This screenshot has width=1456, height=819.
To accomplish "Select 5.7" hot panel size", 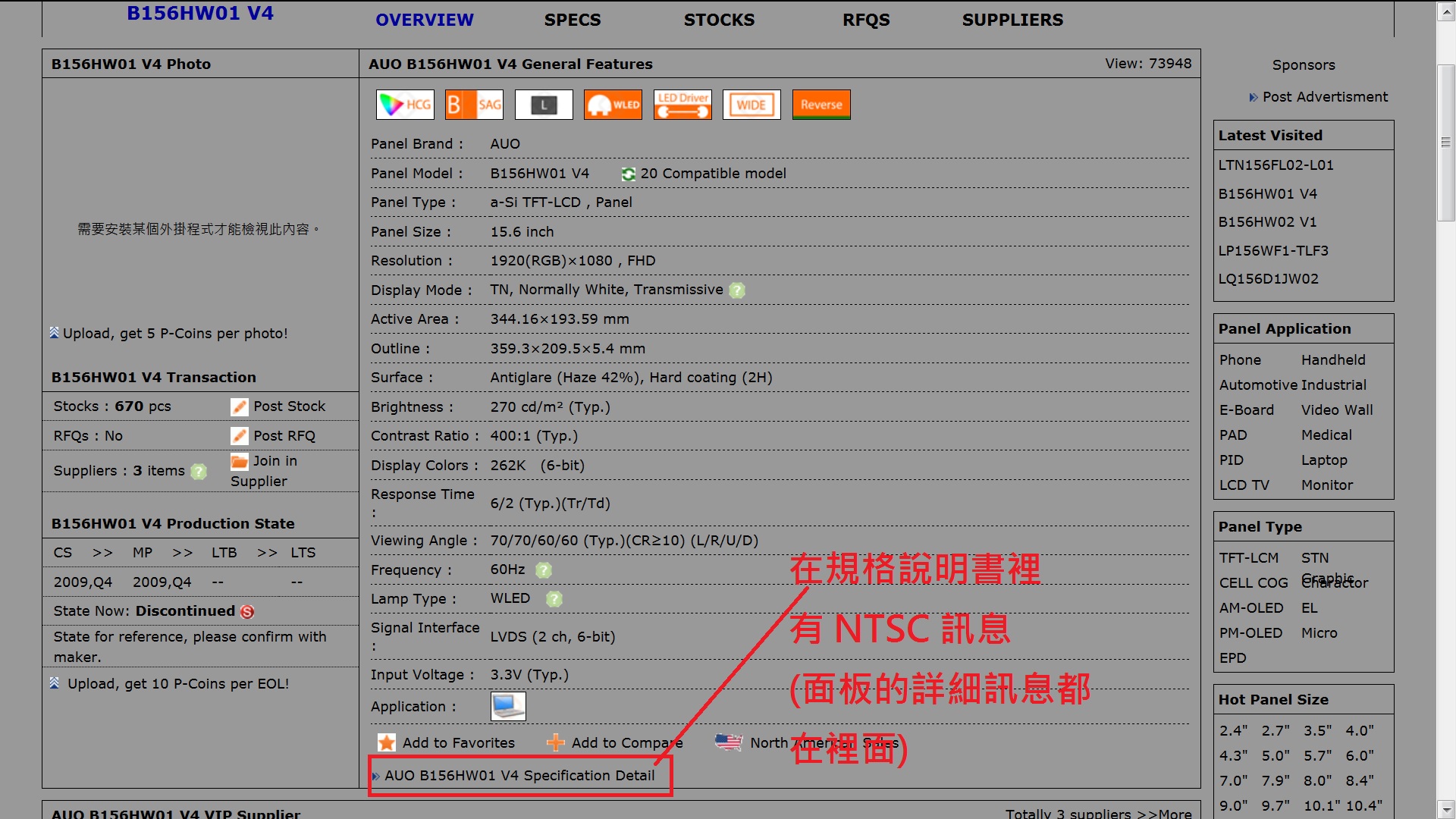I will point(1318,756).
